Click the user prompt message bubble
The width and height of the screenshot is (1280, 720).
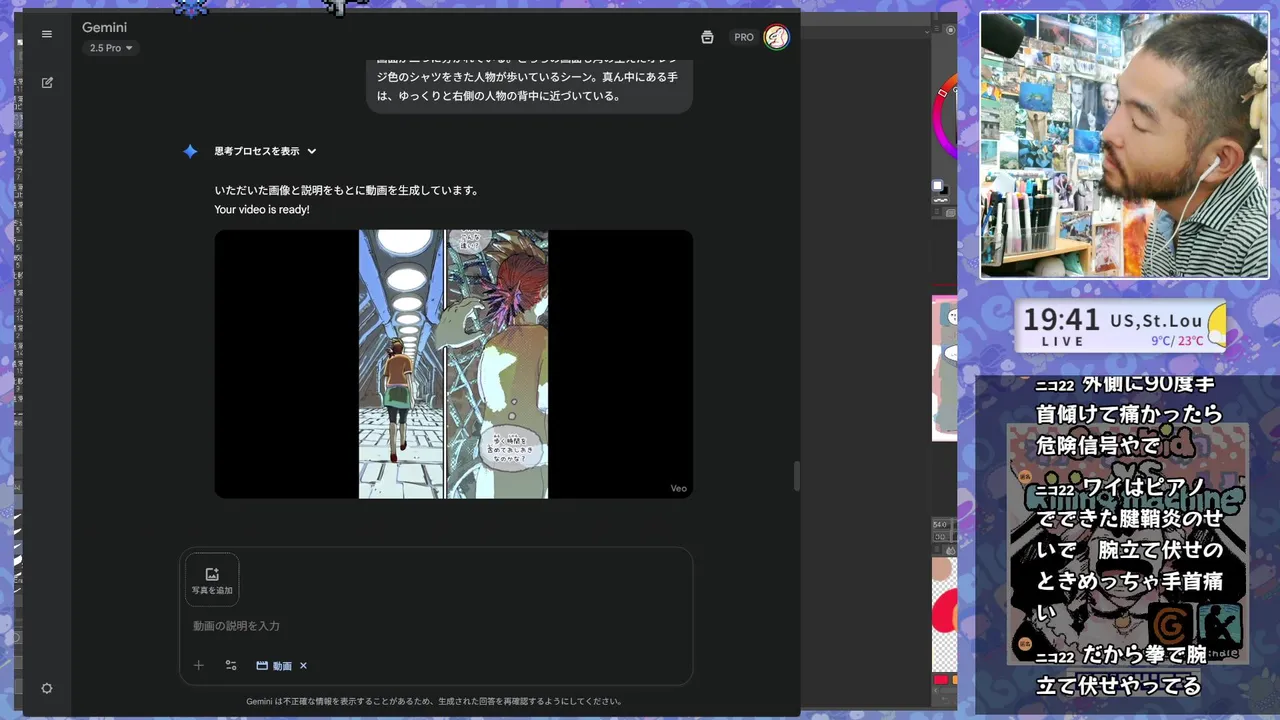[x=529, y=86]
